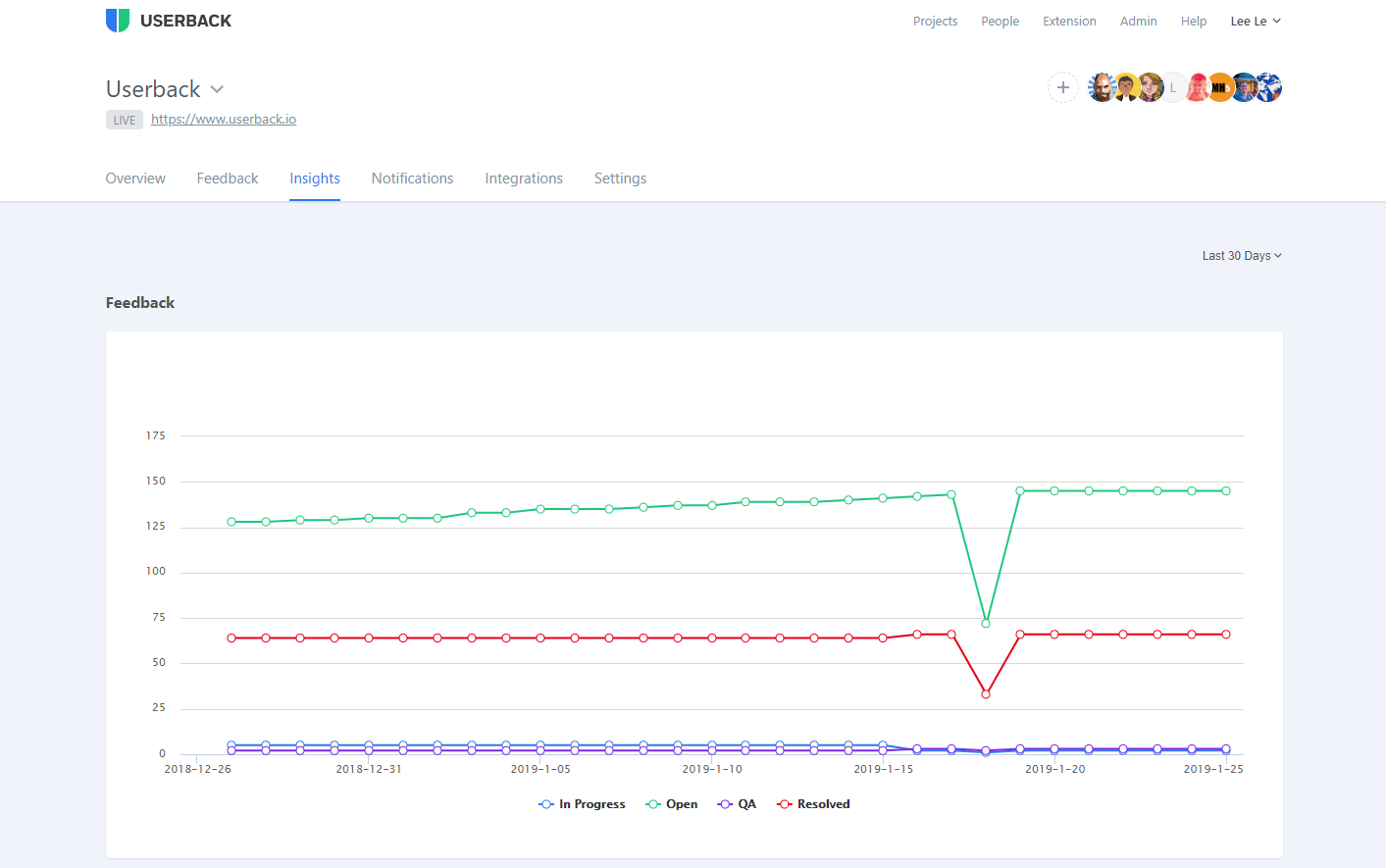Toggle the In Progress series in legend

(582, 804)
